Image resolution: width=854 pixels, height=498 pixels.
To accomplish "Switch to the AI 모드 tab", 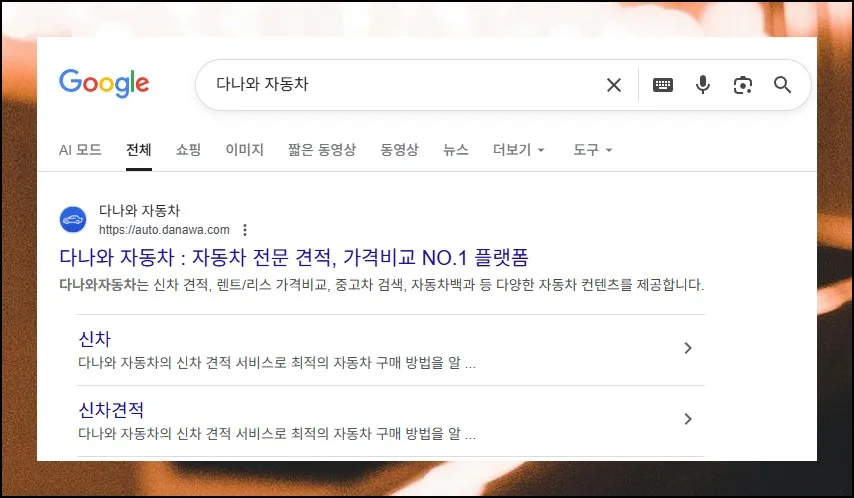I will coord(80,150).
